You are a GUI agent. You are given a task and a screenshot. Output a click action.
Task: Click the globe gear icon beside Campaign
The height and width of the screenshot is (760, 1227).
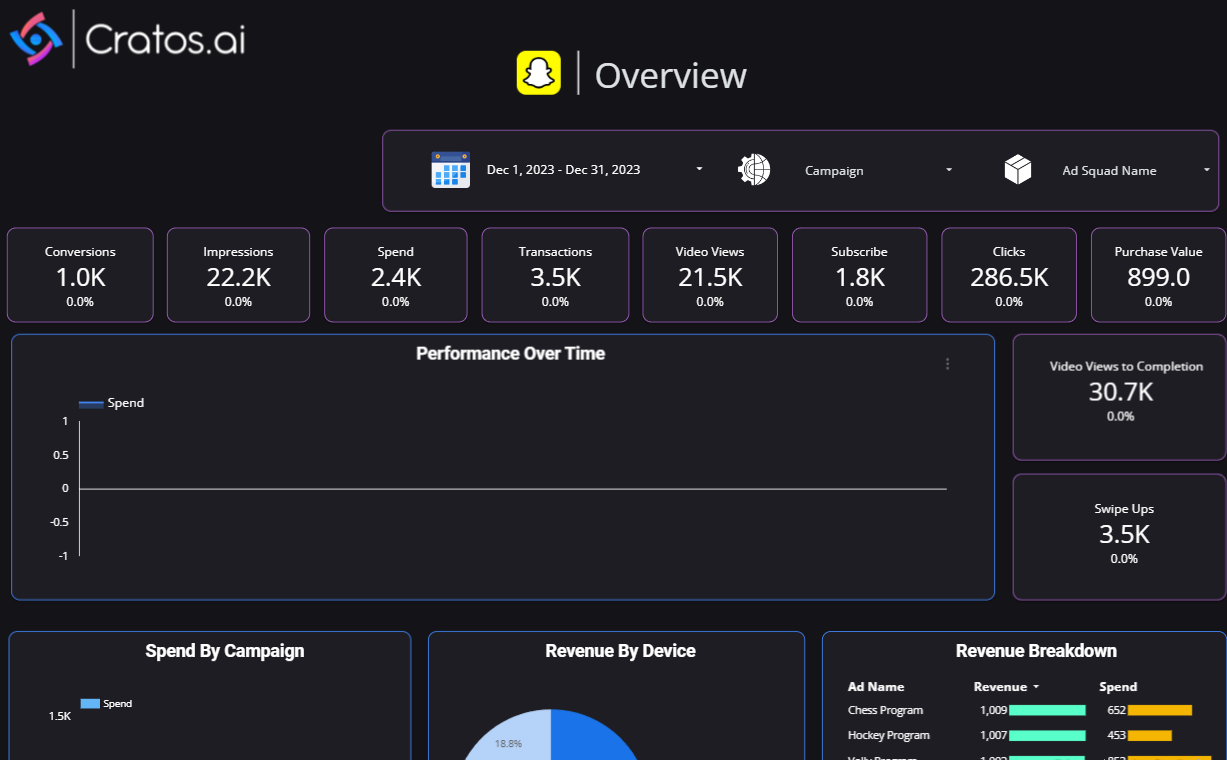pyautogui.click(x=754, y=170)
